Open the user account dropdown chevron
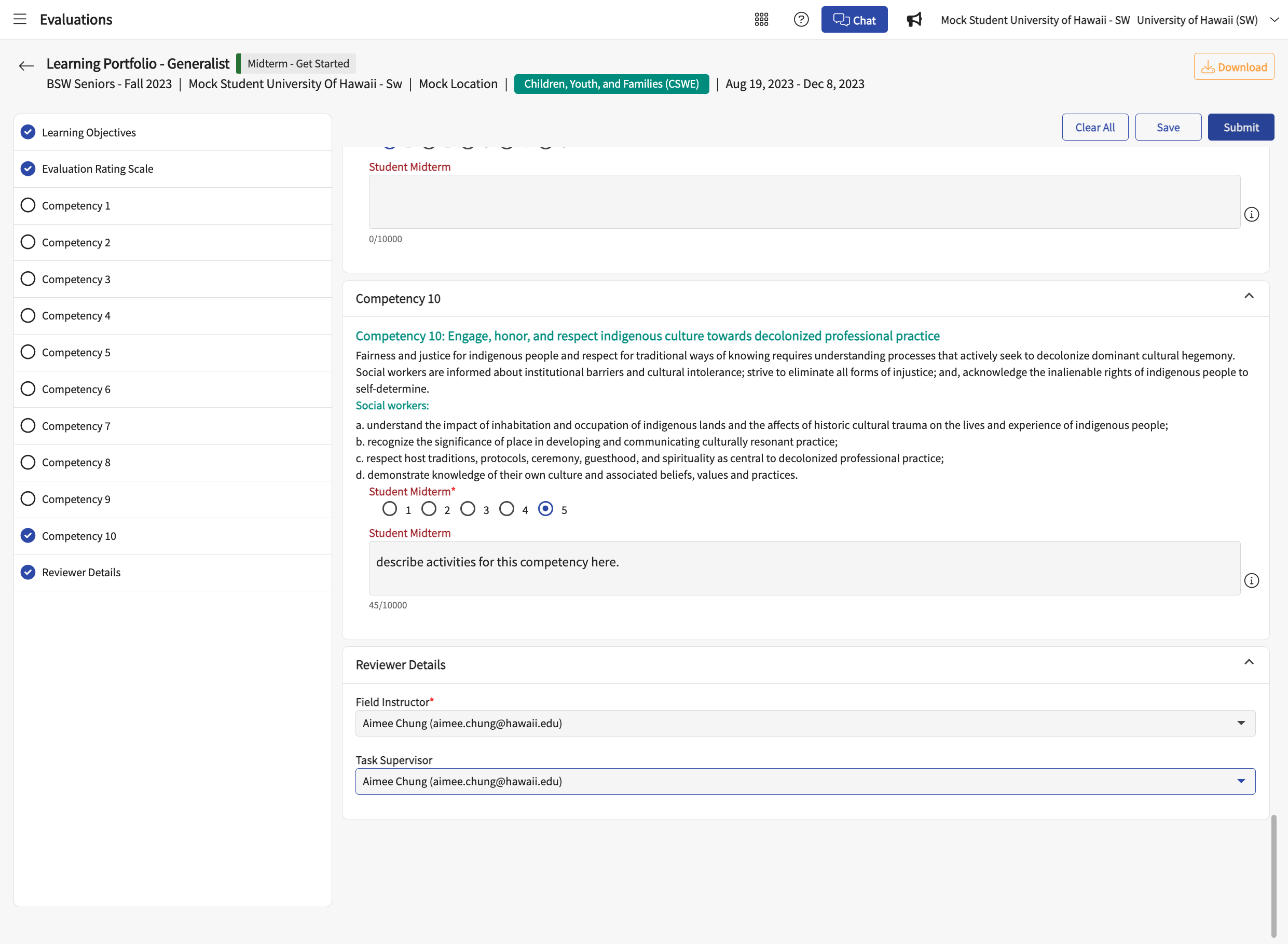Image resolution: width=1288 pixels, height=944 pixels. (x=1275, y=19)
